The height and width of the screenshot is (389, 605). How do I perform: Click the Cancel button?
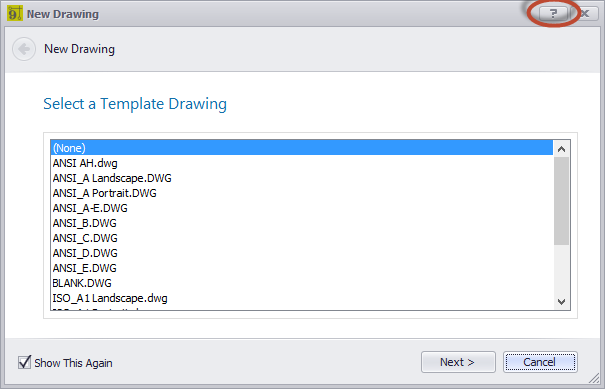pyautogui.click(x=540, y=362)
